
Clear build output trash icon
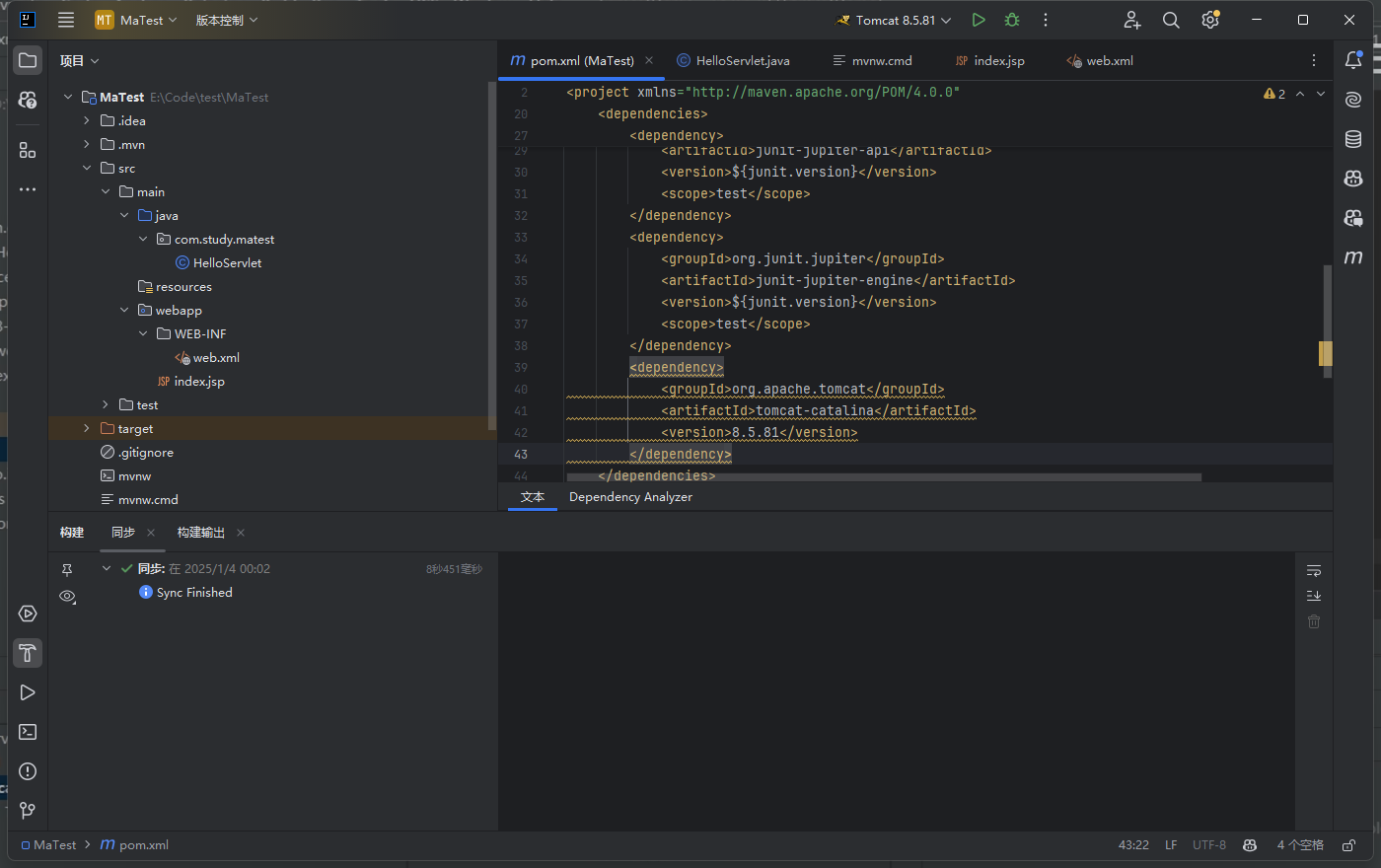pos(1314,621)
